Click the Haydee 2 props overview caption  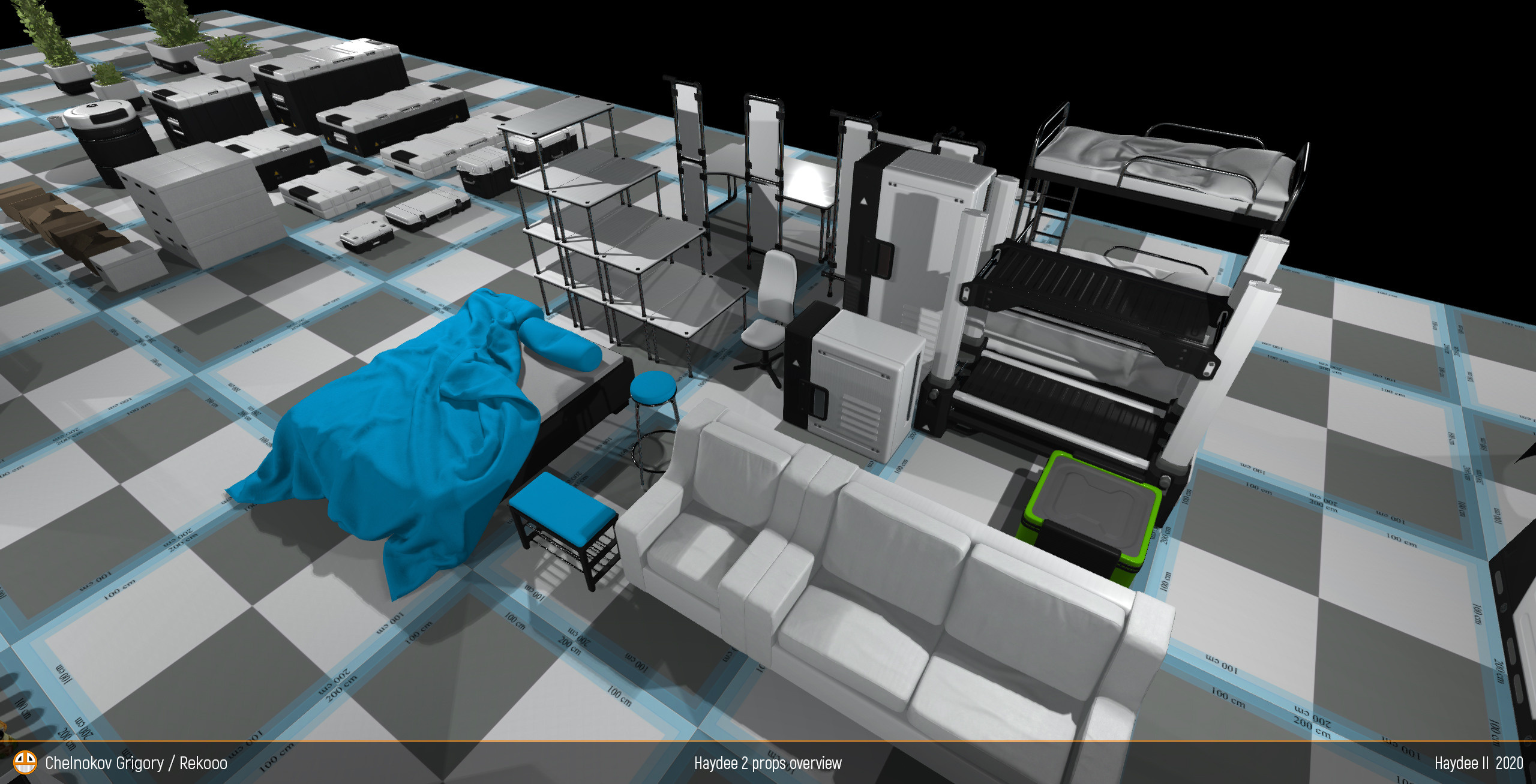point(767,763)
